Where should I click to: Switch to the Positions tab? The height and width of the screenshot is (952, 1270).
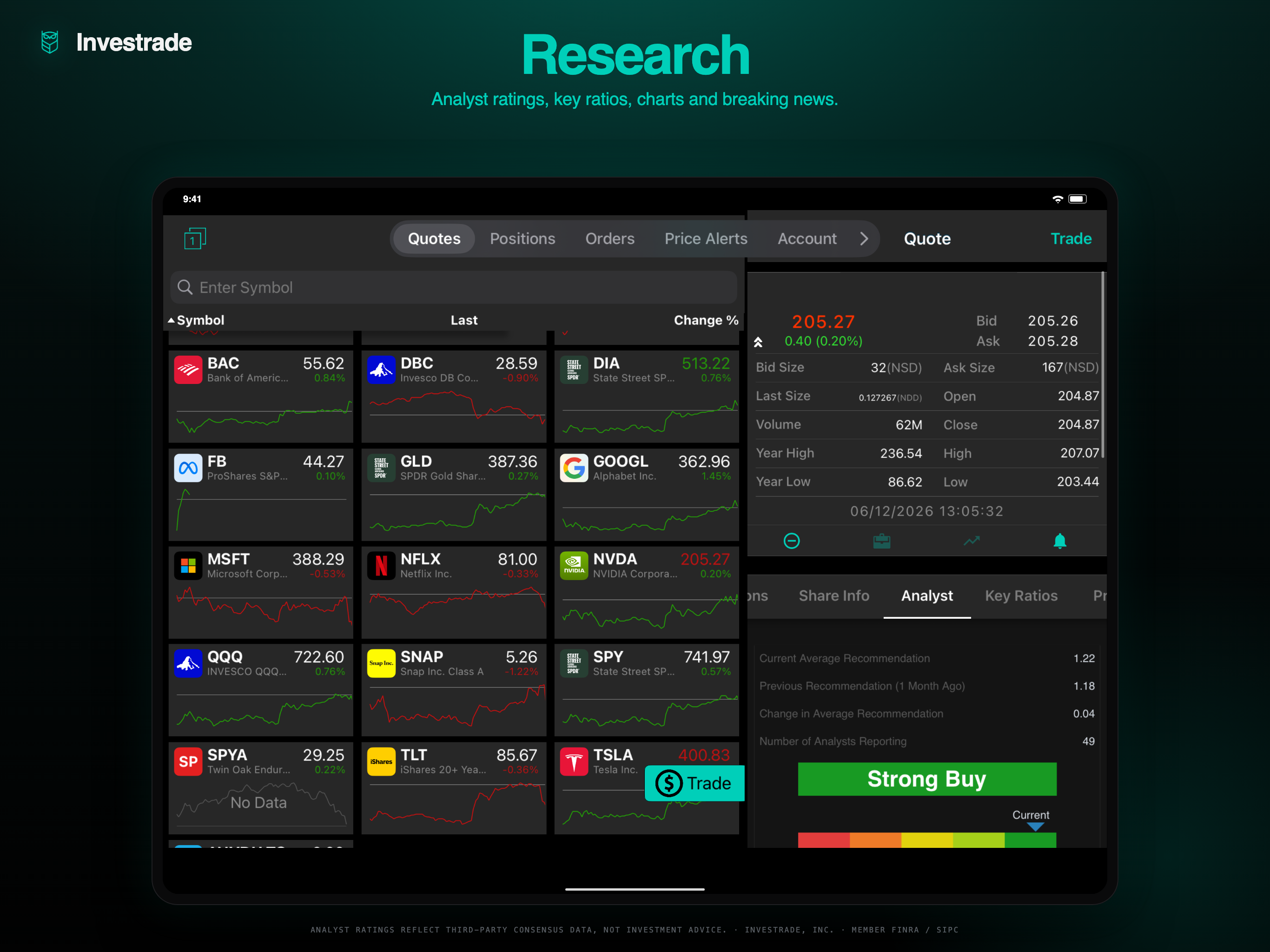tap(523, 238)
